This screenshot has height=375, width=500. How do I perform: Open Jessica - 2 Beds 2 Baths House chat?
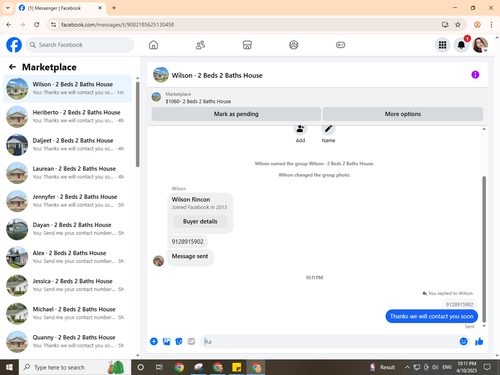[67, 285]
